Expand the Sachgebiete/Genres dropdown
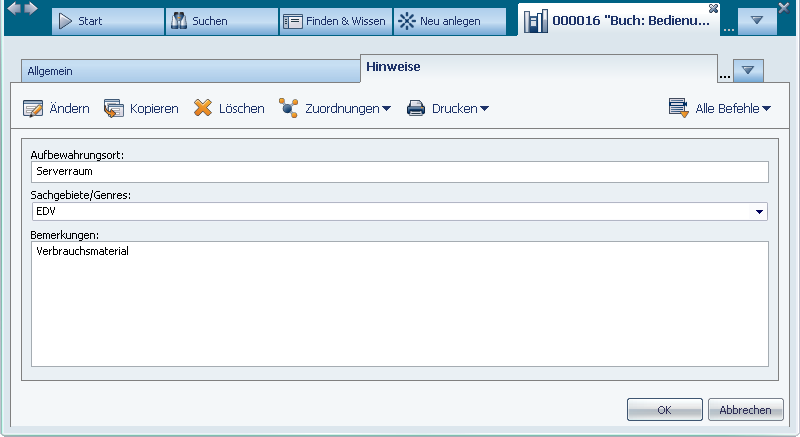Viewport: 800px width, 437px height. pos(759,212)
